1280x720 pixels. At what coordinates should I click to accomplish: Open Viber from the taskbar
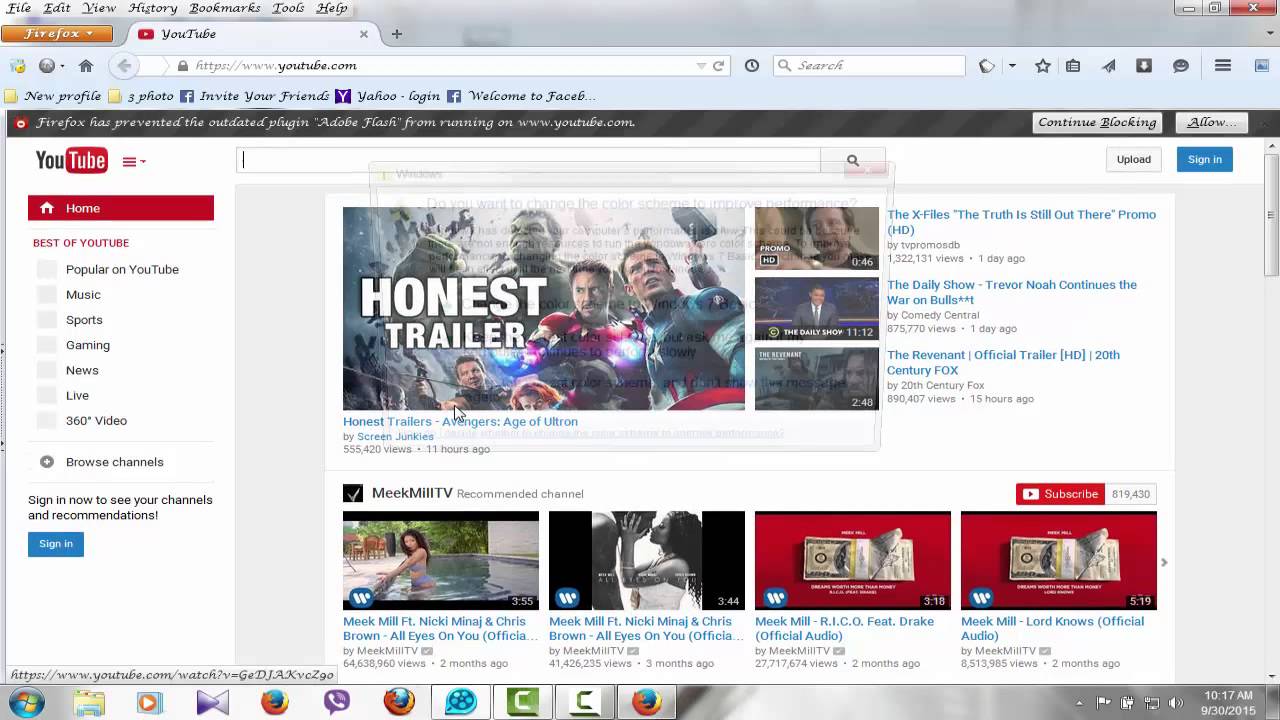(x=337, y=702)
